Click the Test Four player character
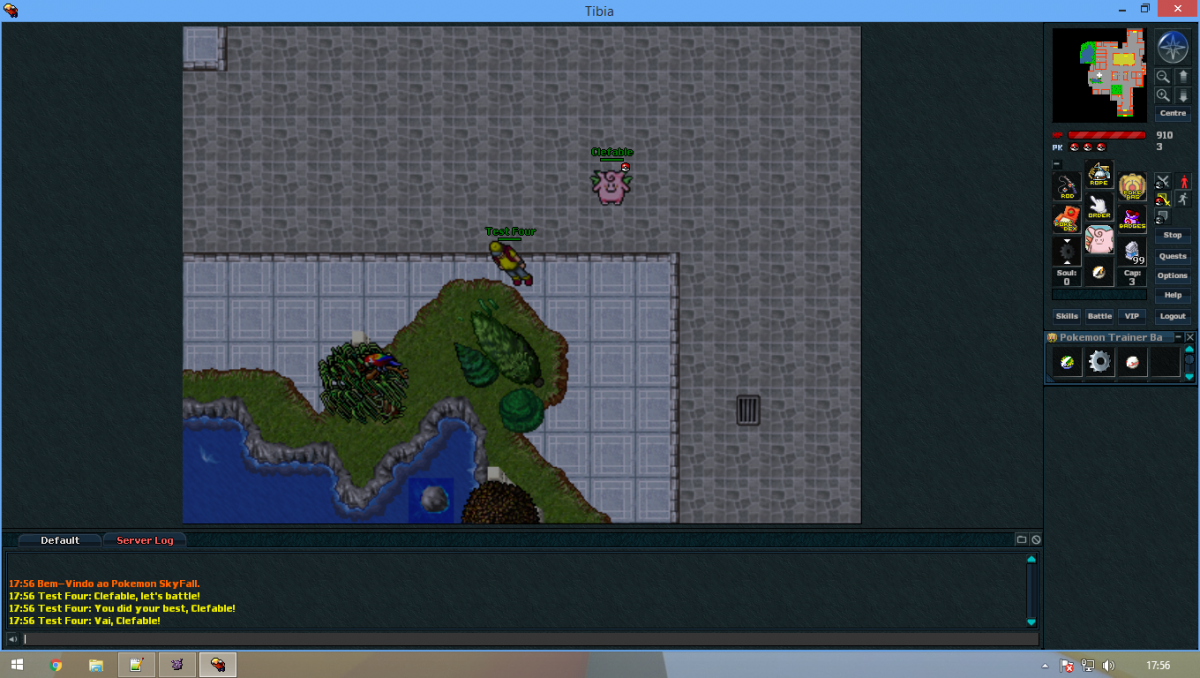 coord(510,263)
